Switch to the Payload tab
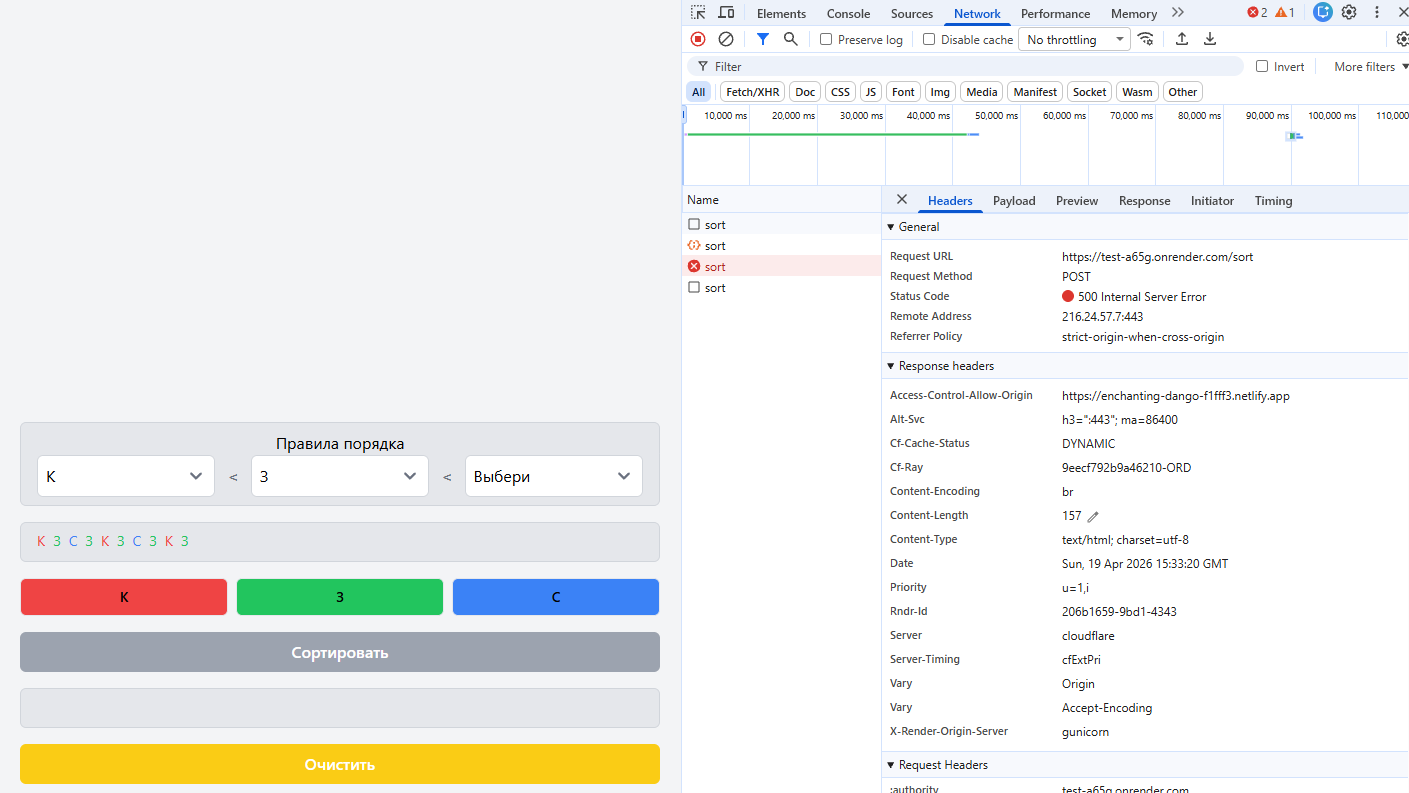1409x793 pixels. tap(1014, 201)
